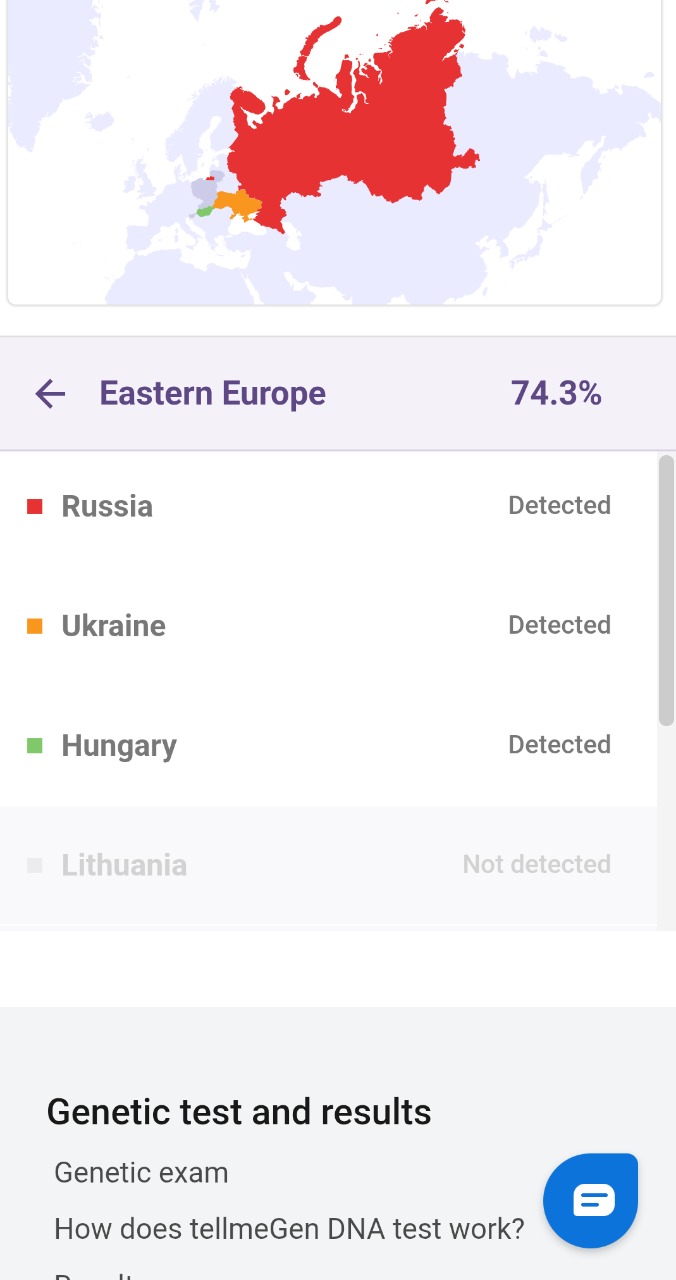
Task: Go back using the left arrow icon
Action: (50, 394)
